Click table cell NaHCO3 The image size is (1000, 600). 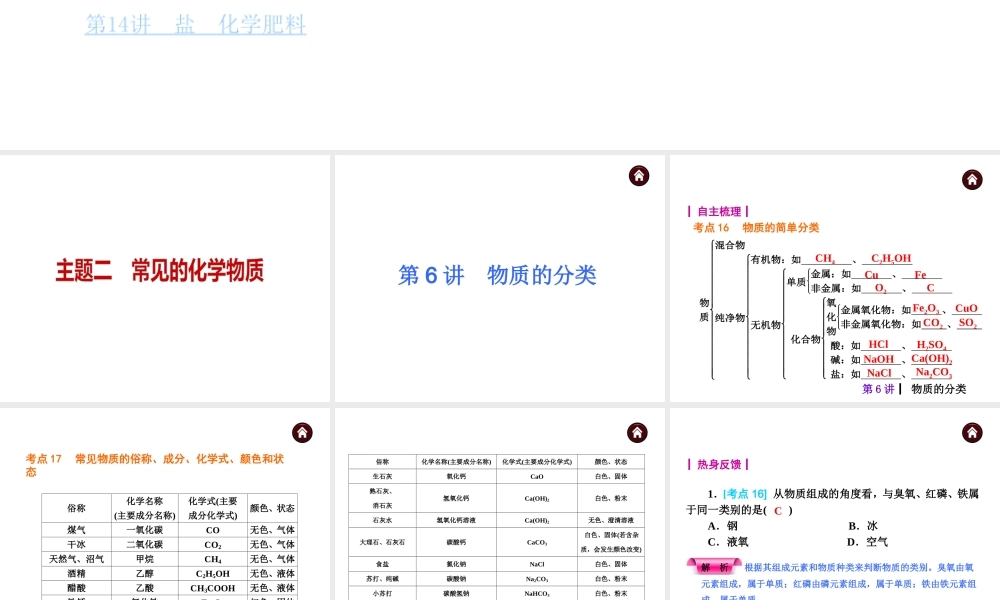point(536,594)
